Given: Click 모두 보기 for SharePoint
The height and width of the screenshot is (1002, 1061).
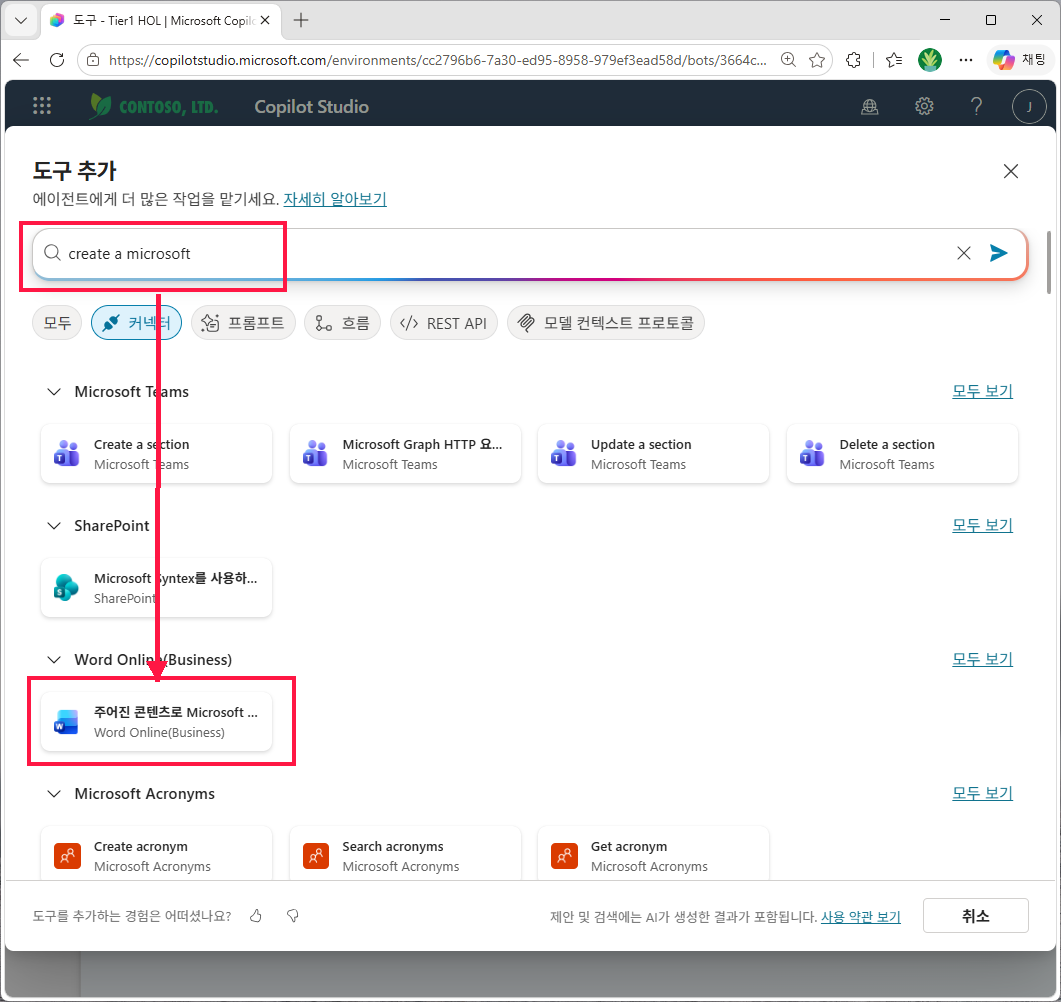Looking at the screenshot, I should pos(983,525).
